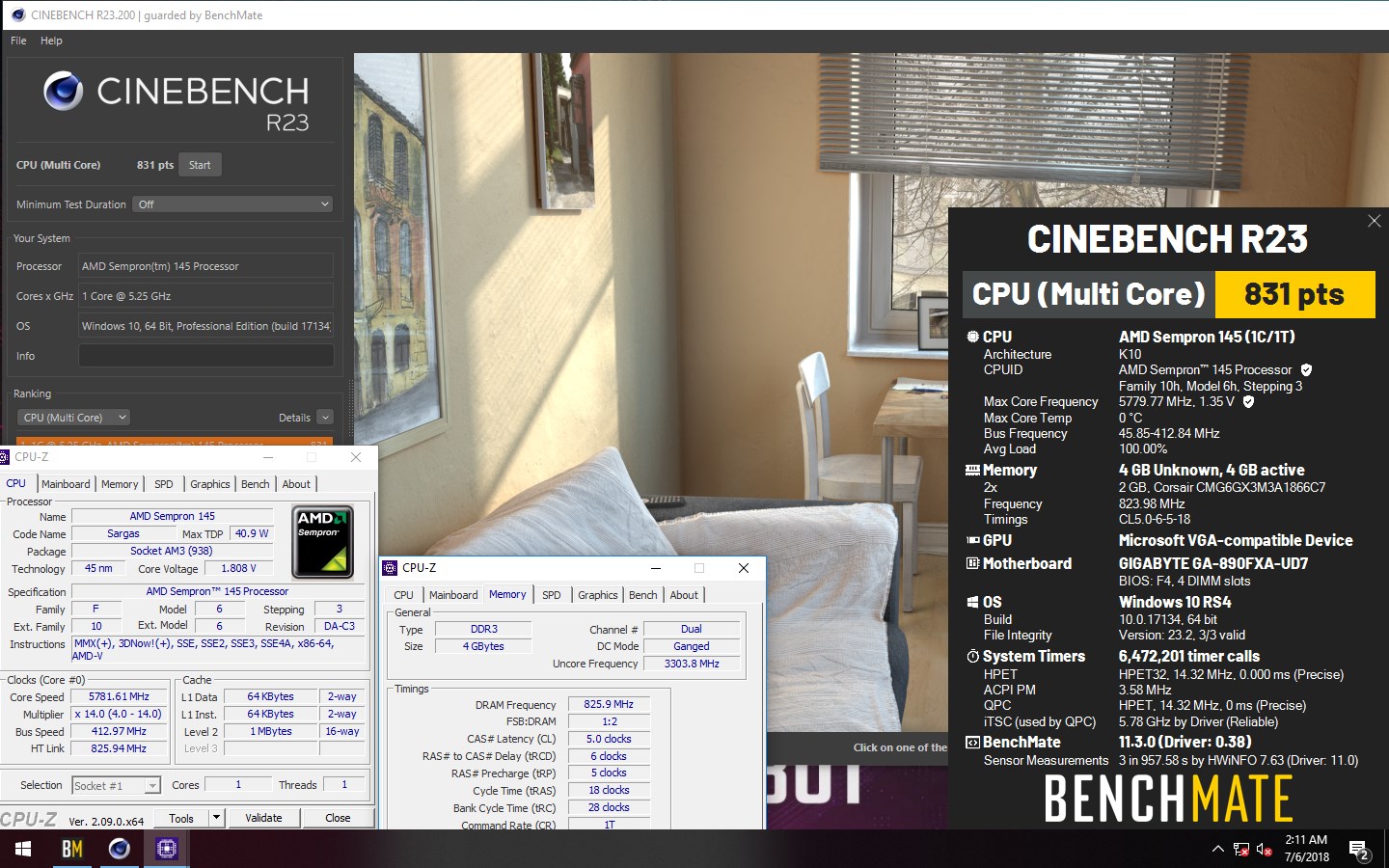Image resolution: width=1389 pixels, height=868 pixels.
Task: Click the Code Name value Sargas
Action: (x=123, y=533)
